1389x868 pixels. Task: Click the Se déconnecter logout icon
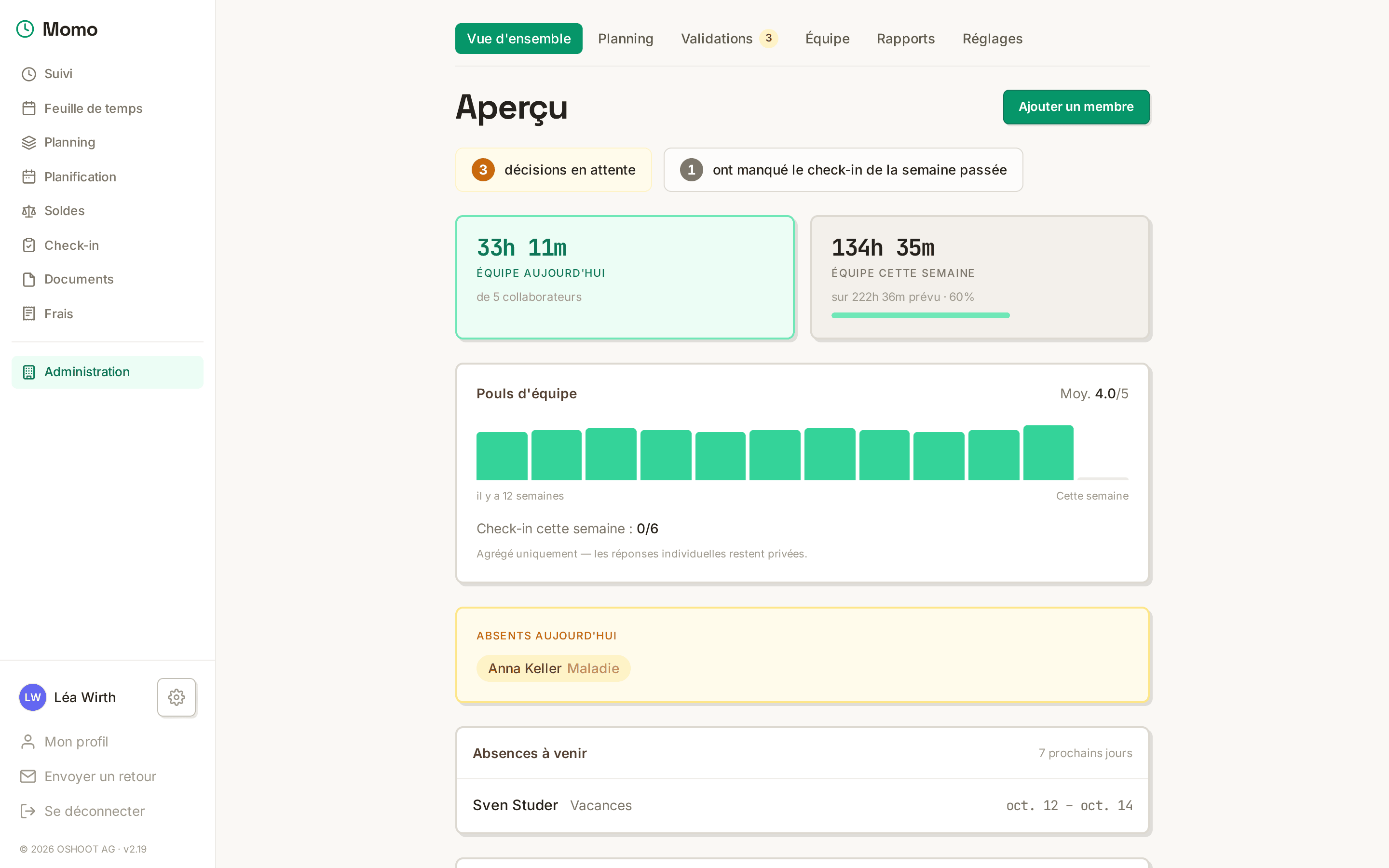27,811
